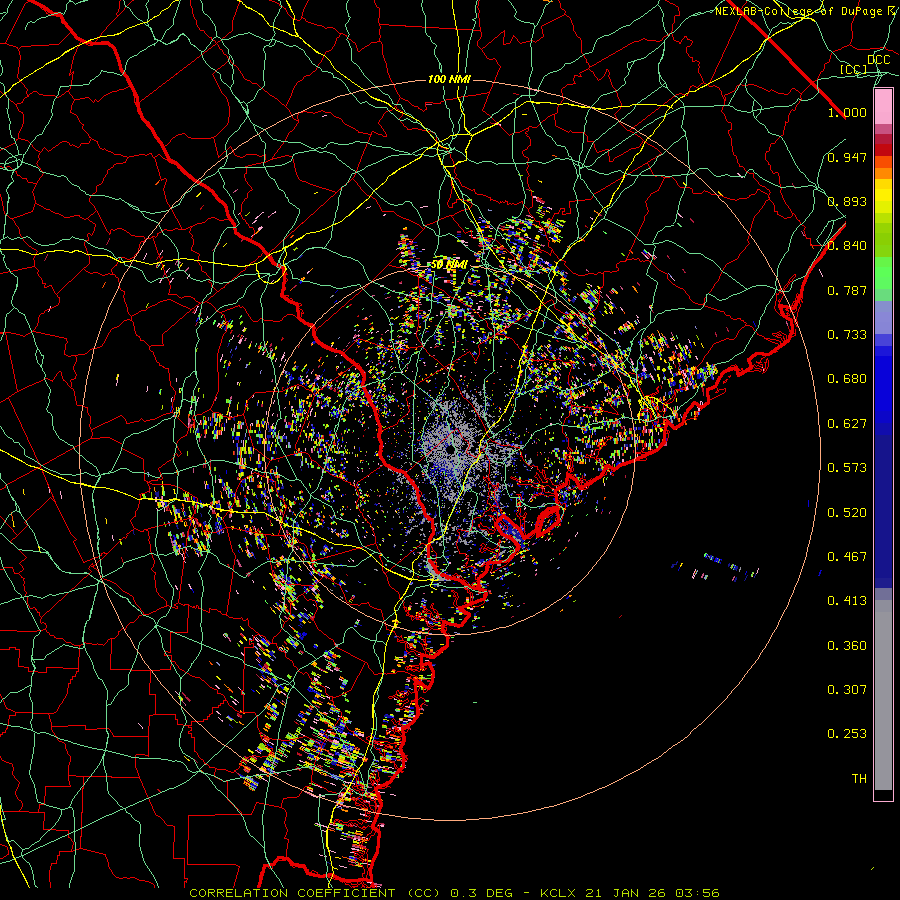Click the DCC product label

pyautogui.click(x=878, y=60)
